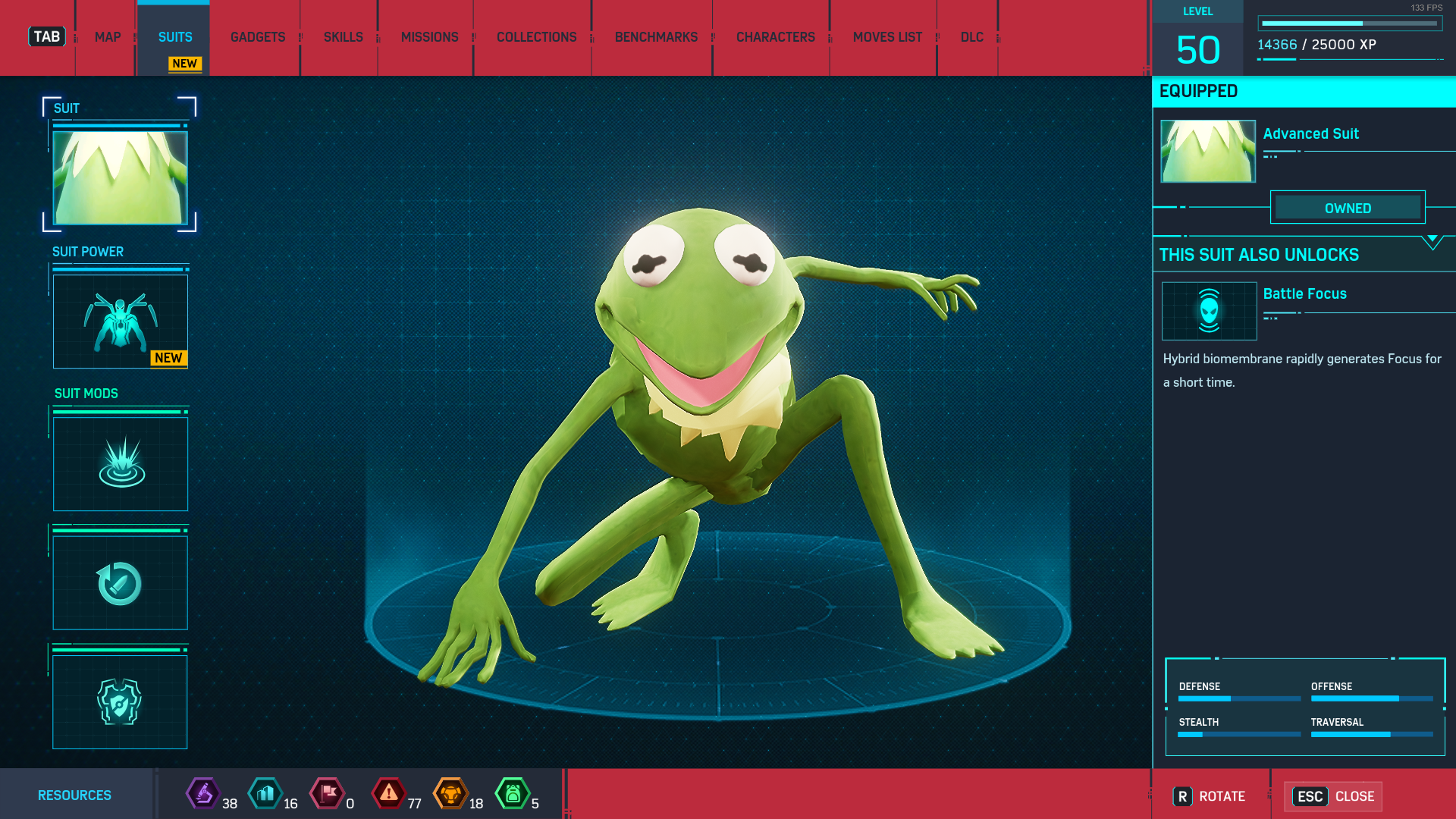Select the Kermit suit thumbnail on left
This screenshot has width=1456, height=819.
coord(120,178)
